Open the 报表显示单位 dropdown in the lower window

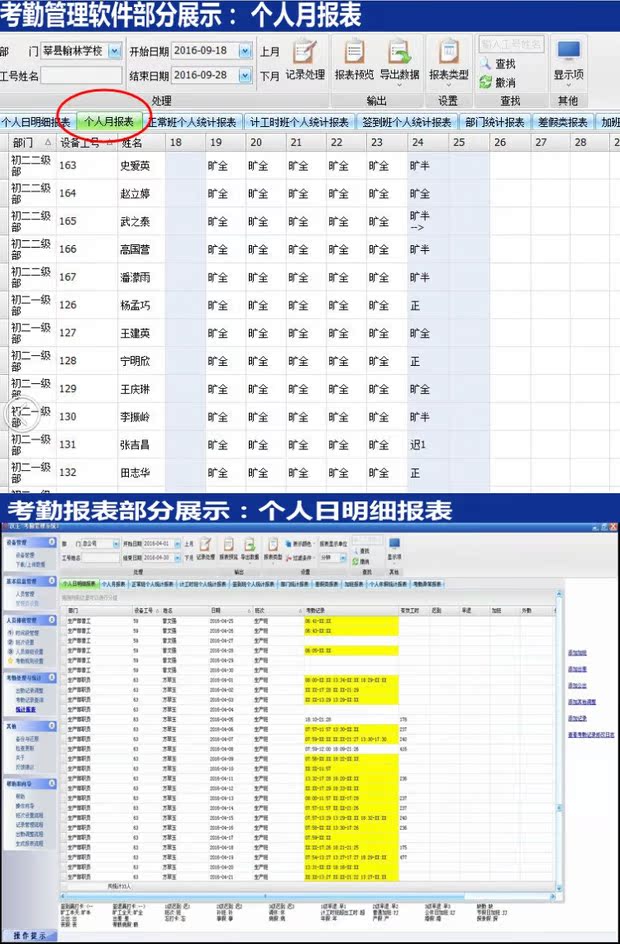343,558
